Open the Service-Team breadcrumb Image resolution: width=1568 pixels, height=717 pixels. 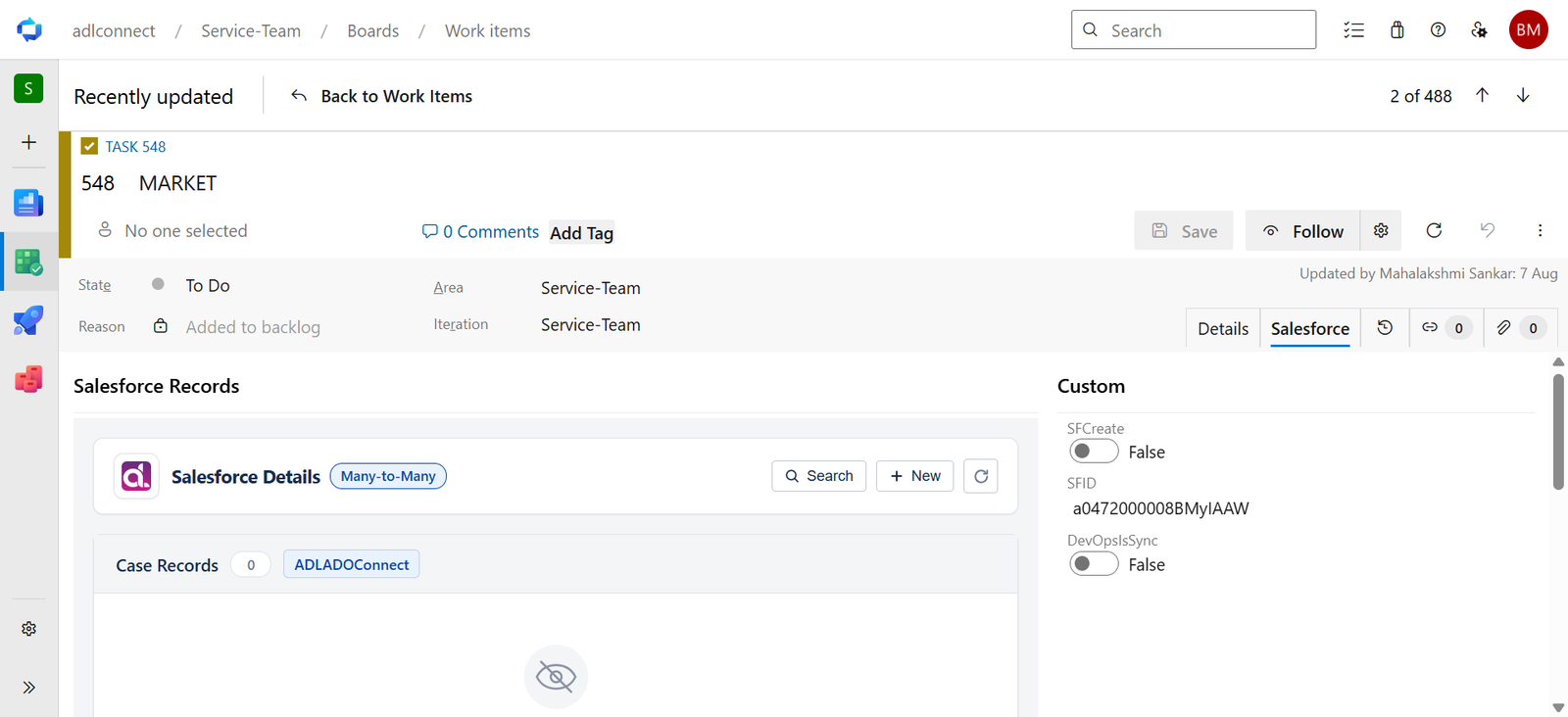pyautogui.click(x=251, y=30)
